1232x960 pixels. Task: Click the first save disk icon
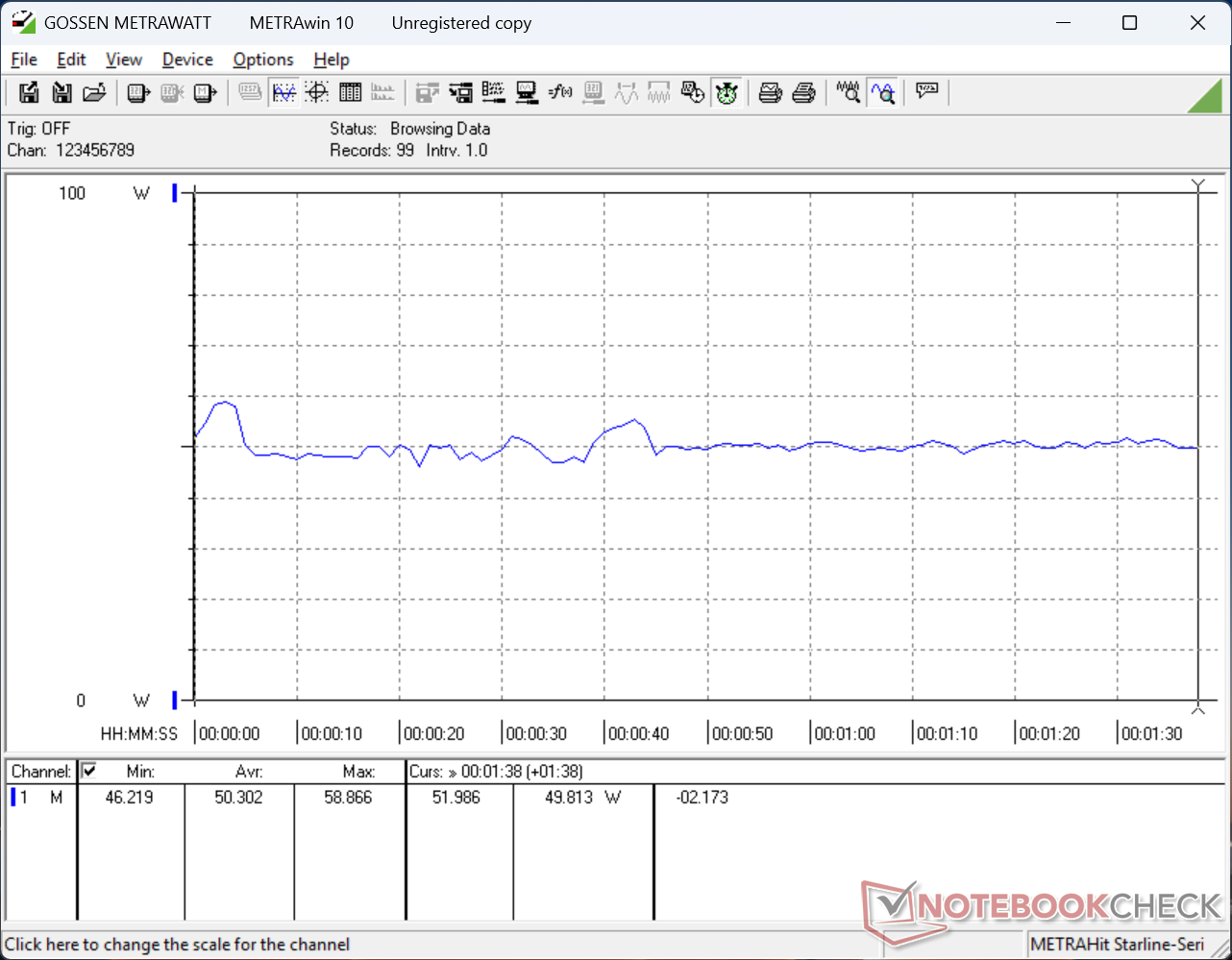click(x=29, y=92)
